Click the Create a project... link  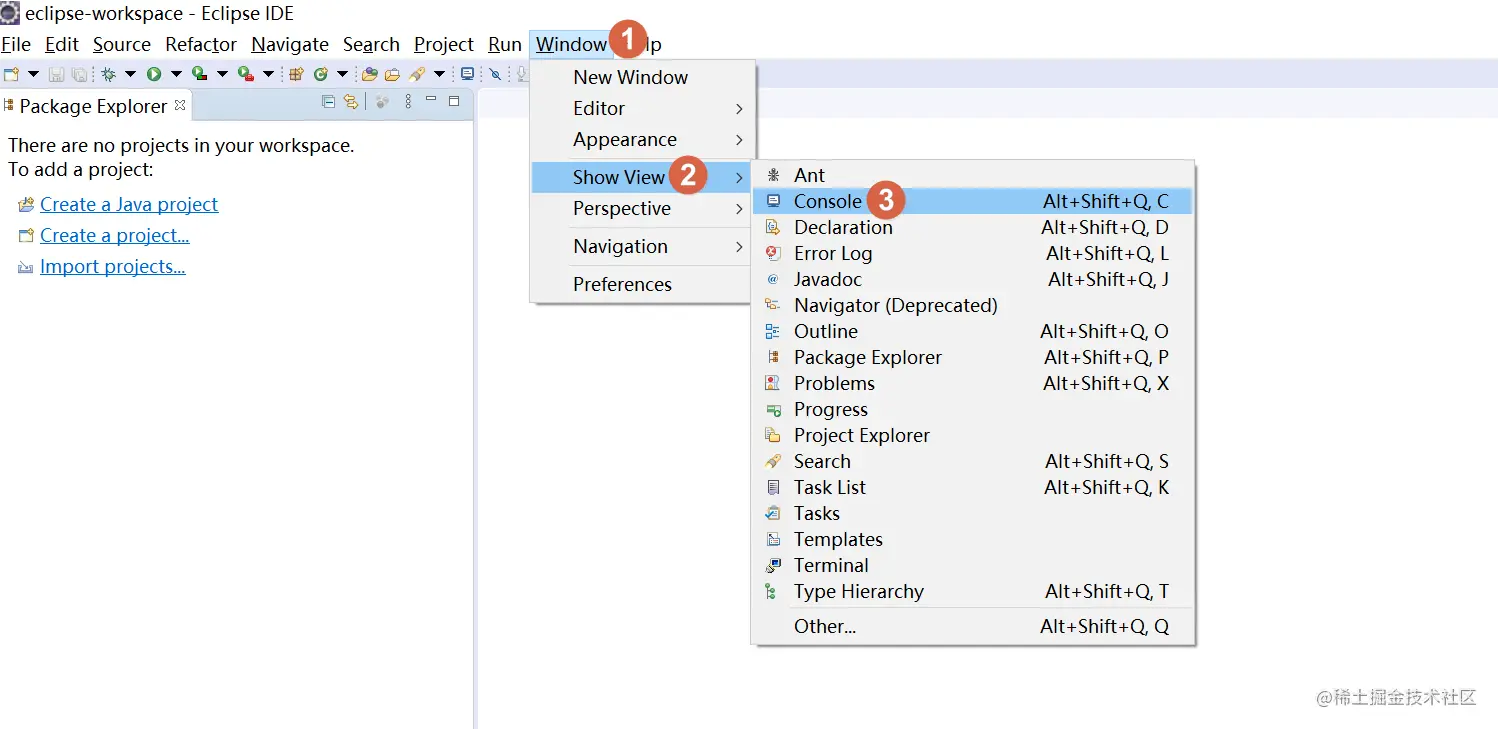pyautogui.click(x=115, y=235)
